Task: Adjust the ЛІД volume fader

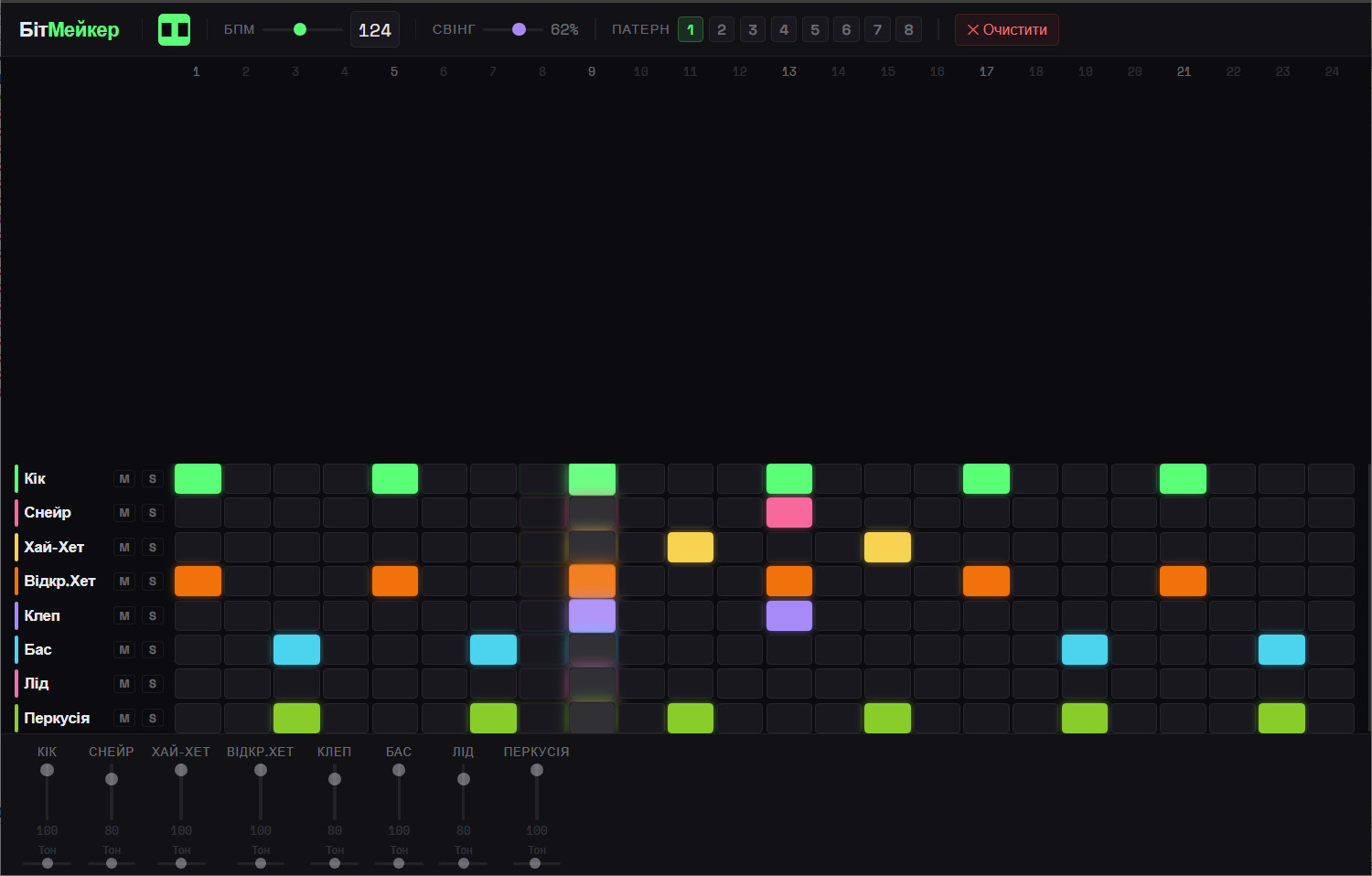Action: point(464,792)
